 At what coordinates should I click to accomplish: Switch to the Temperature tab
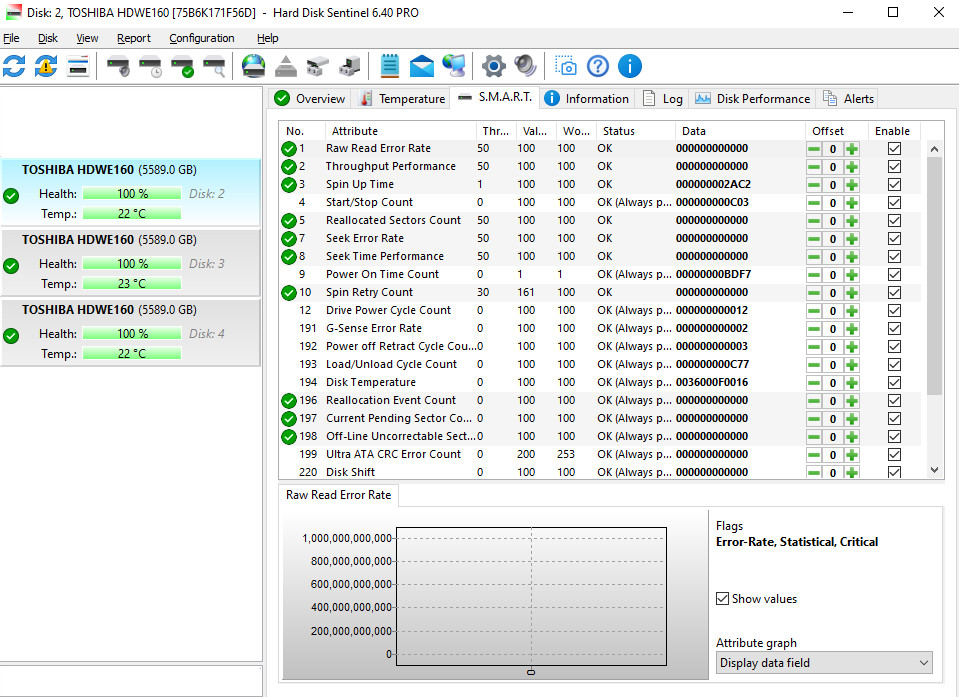click(x=402, y=98)
